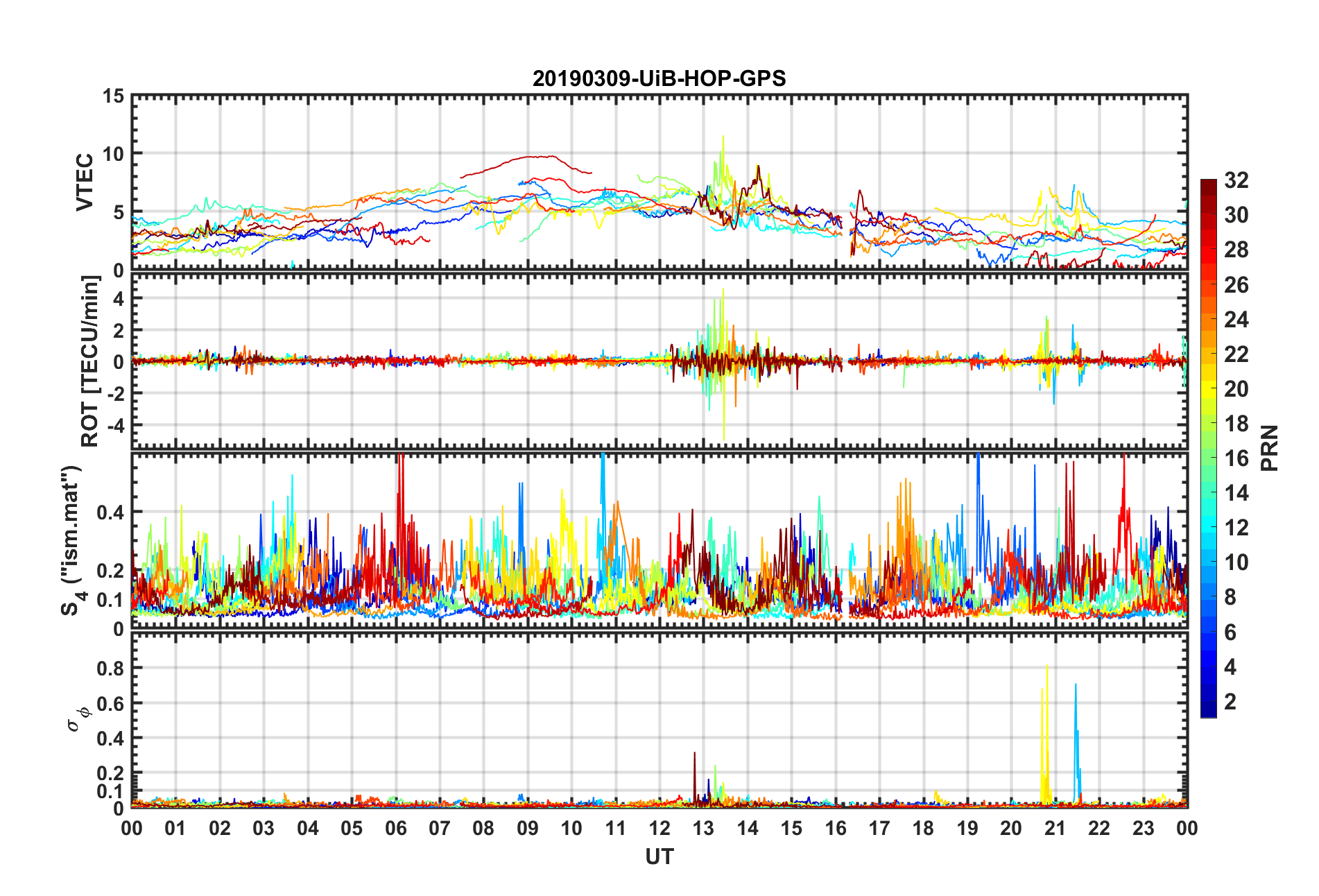This screenshot has width=1319, height=896.
Task: Select the 5 tick on VTEC axis
Action: 119,212
